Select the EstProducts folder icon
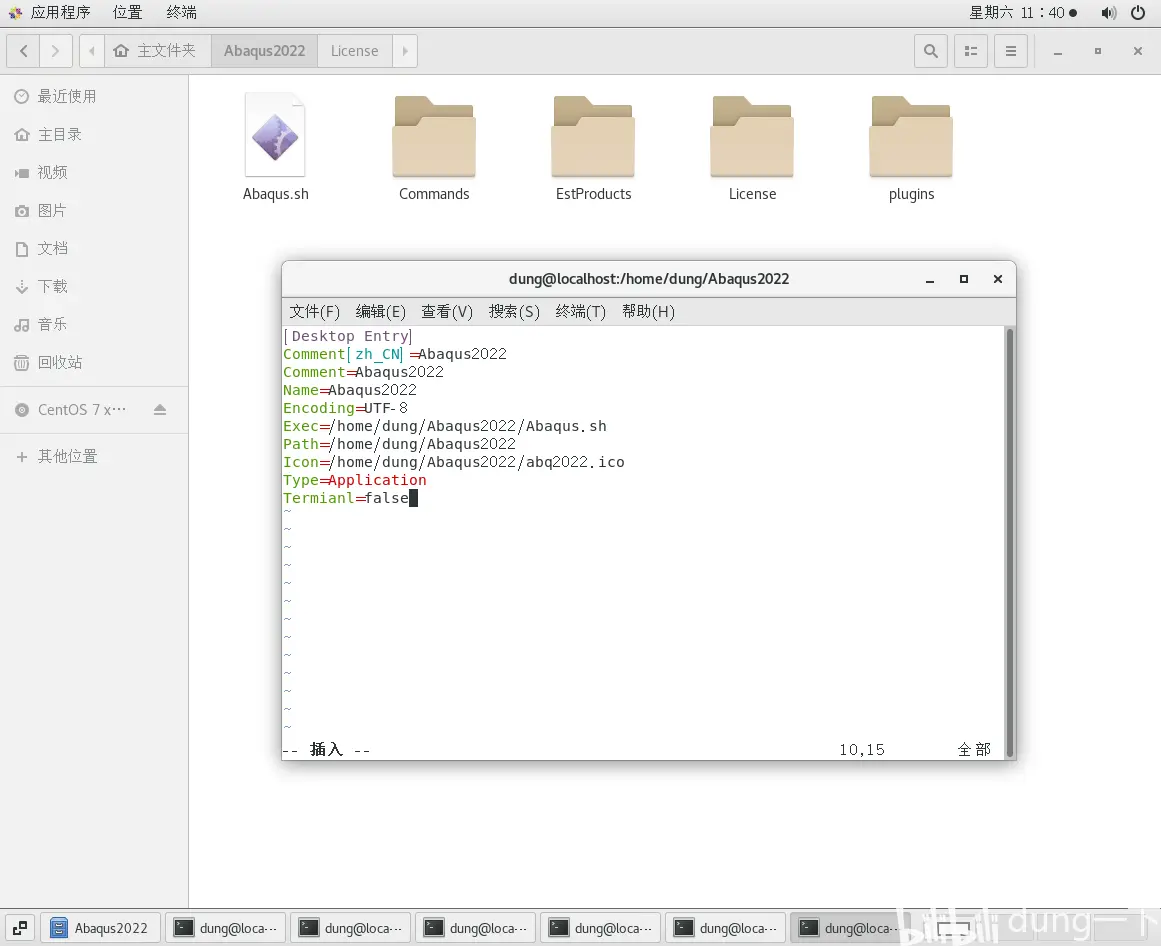 tap(593, 137)
